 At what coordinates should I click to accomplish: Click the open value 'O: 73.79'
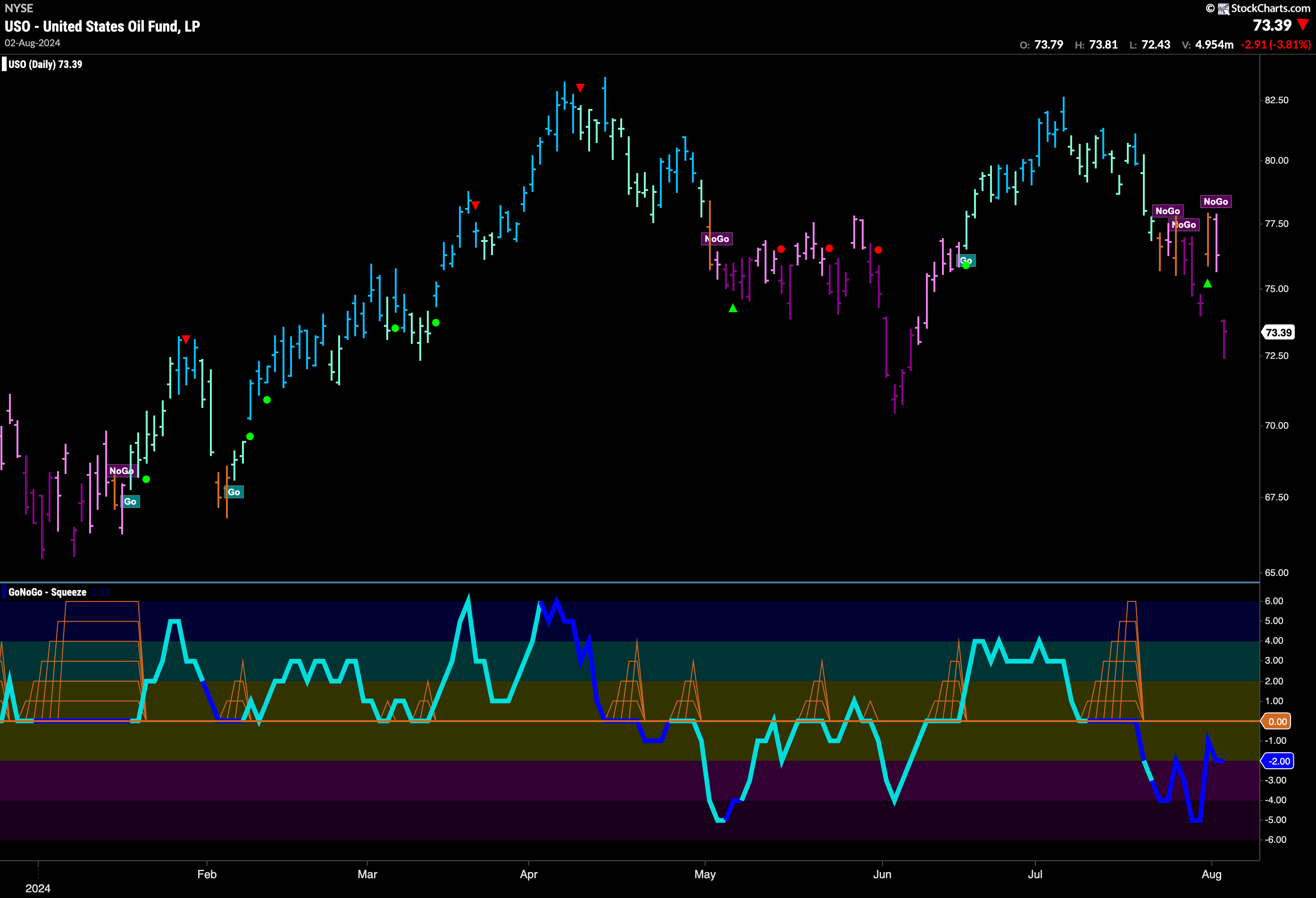point(1041,45)
